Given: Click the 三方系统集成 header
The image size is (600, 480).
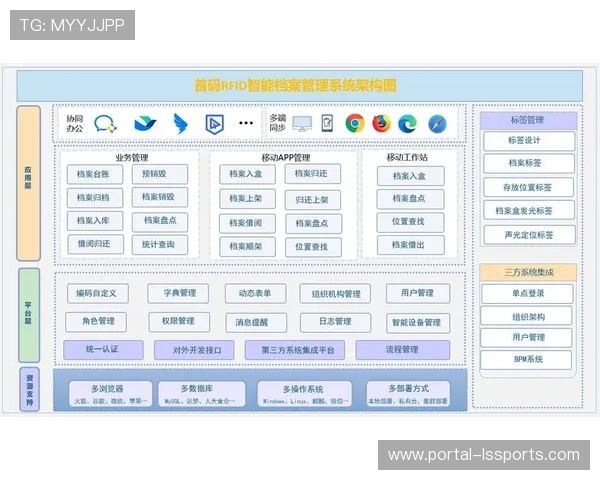Looking at the screenshot, I should [528, 272].
